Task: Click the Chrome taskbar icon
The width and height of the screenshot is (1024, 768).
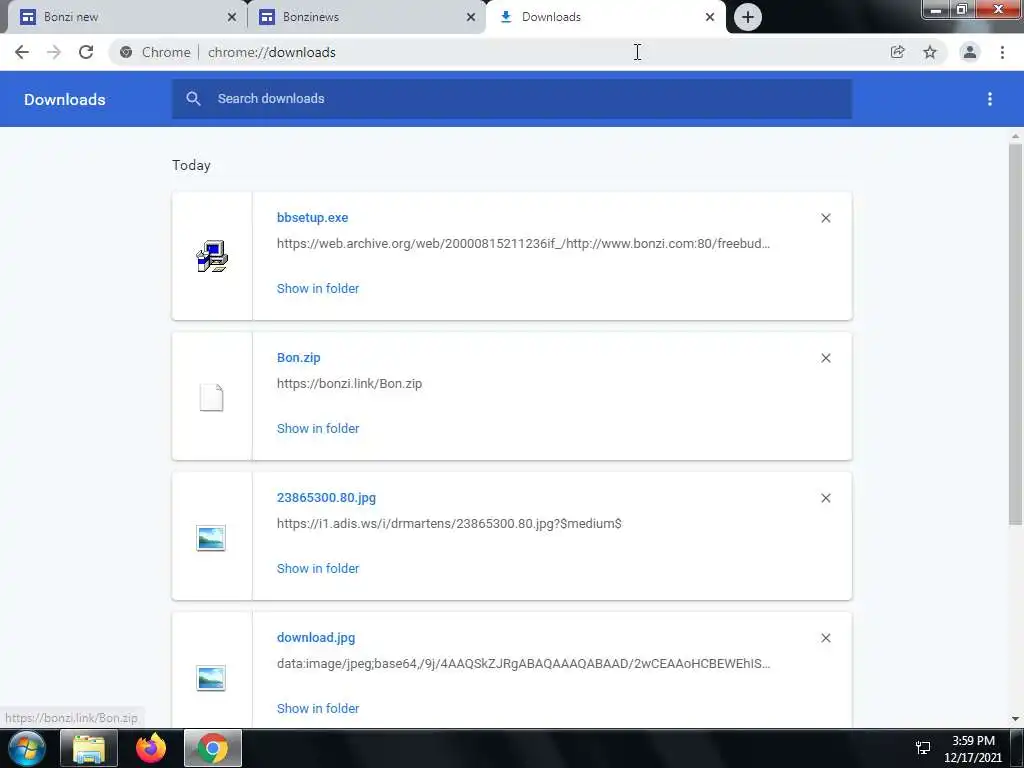Action: (x=213, y=748)
